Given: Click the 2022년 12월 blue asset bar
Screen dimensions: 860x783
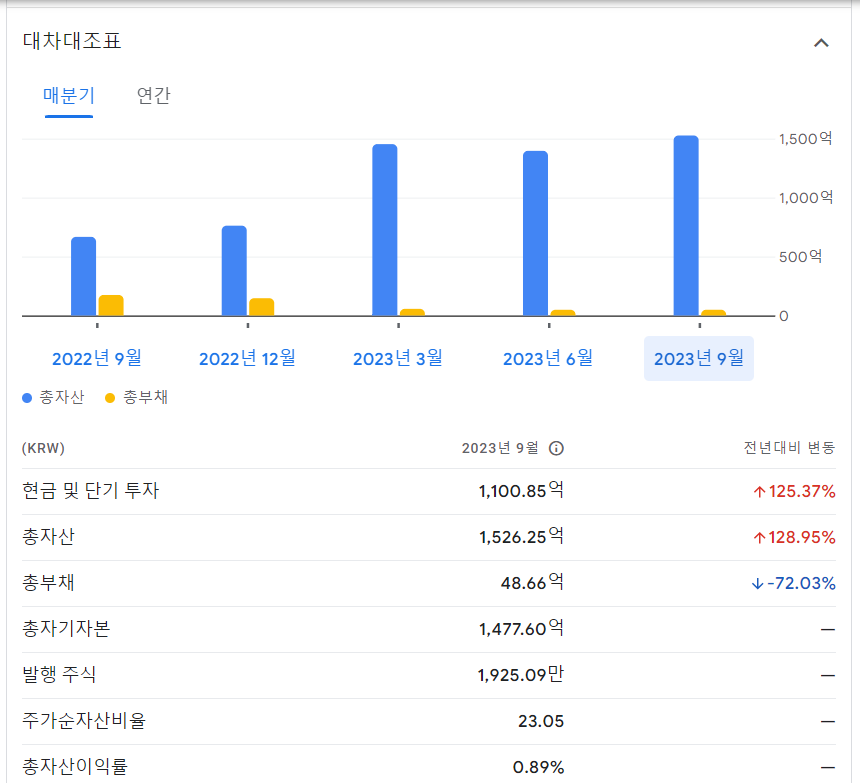Looking at the screenshot, I should (234, 271).
